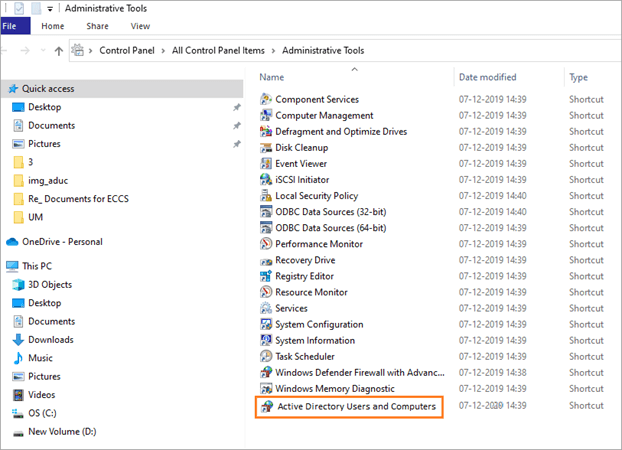Viewport: 622px width, 450px height.
Task: Click the Music note icon in sidebar
Action: [x=18, y=358]
